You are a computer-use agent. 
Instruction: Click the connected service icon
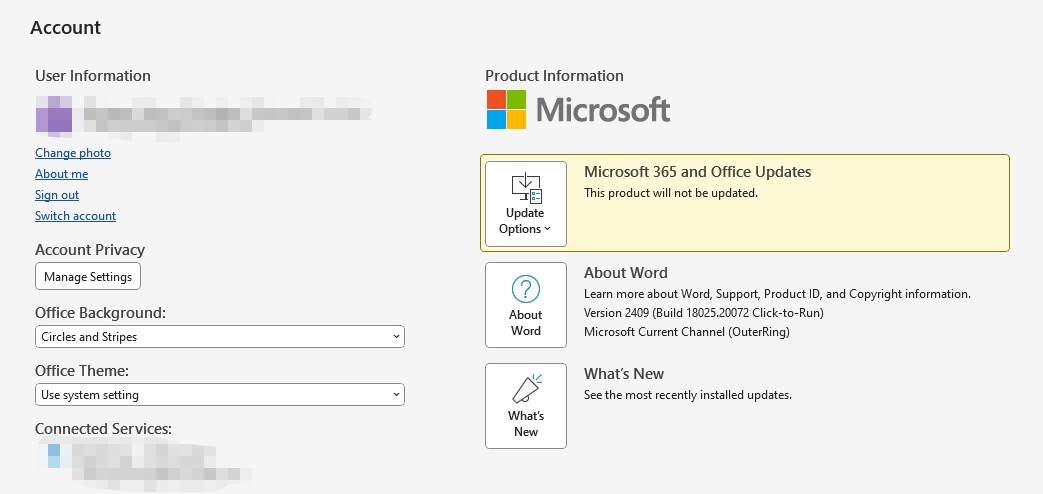(54, 455)
